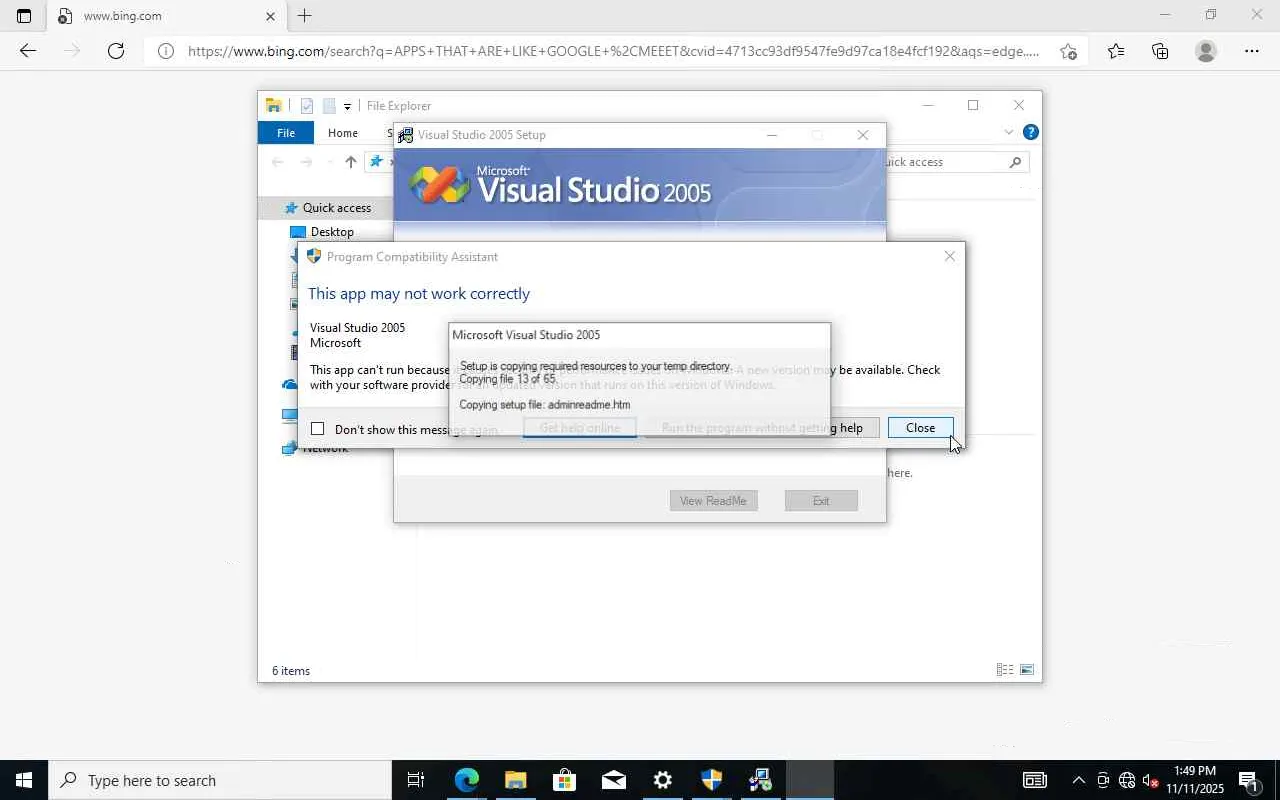Image resolution: width=1280 pixels, height=800 pixels.
Task: Open File Explorer from the taskbar
Action: tap(515, 780)
